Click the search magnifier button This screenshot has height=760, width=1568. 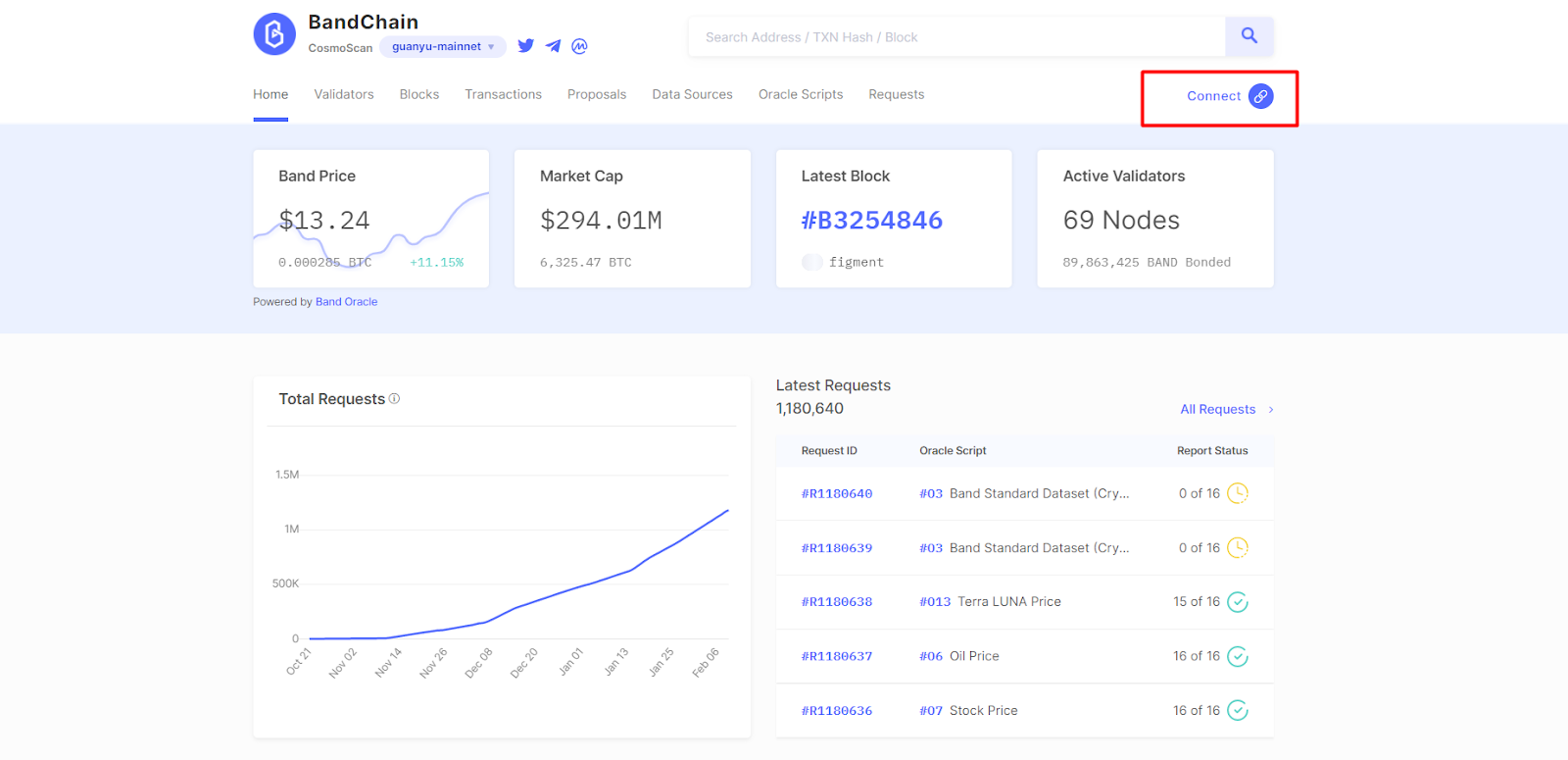[1249, 36]
